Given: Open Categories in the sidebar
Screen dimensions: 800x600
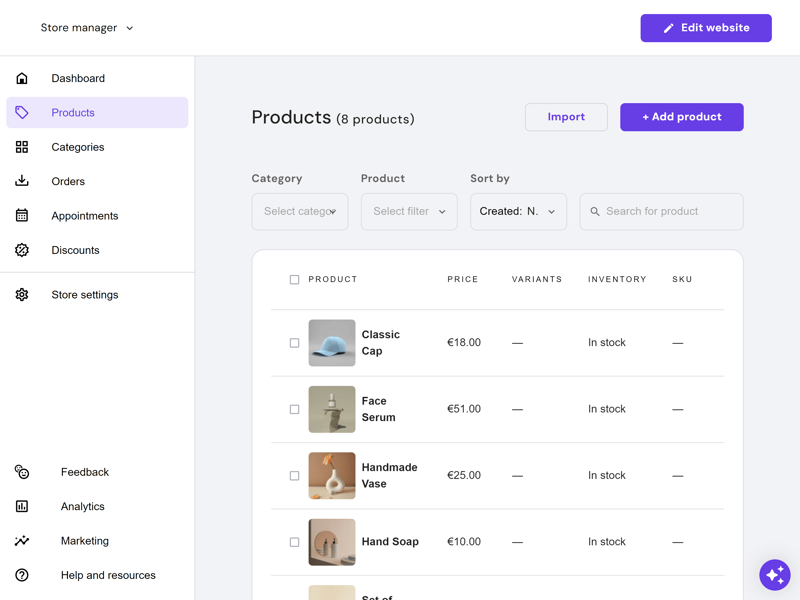Looking at the screenshot, I should pyautogui.click(x=97, y=147).
